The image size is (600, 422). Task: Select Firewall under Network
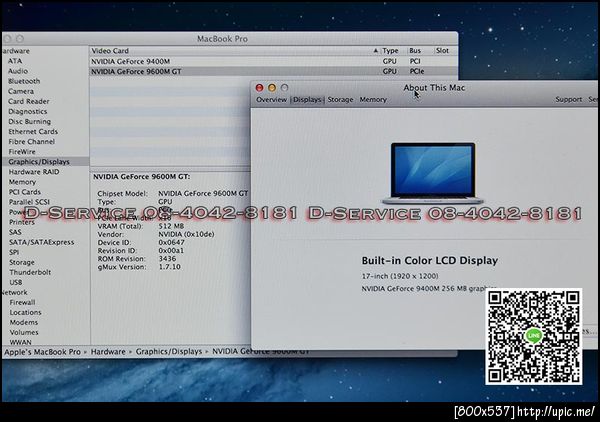pos(22,302)
